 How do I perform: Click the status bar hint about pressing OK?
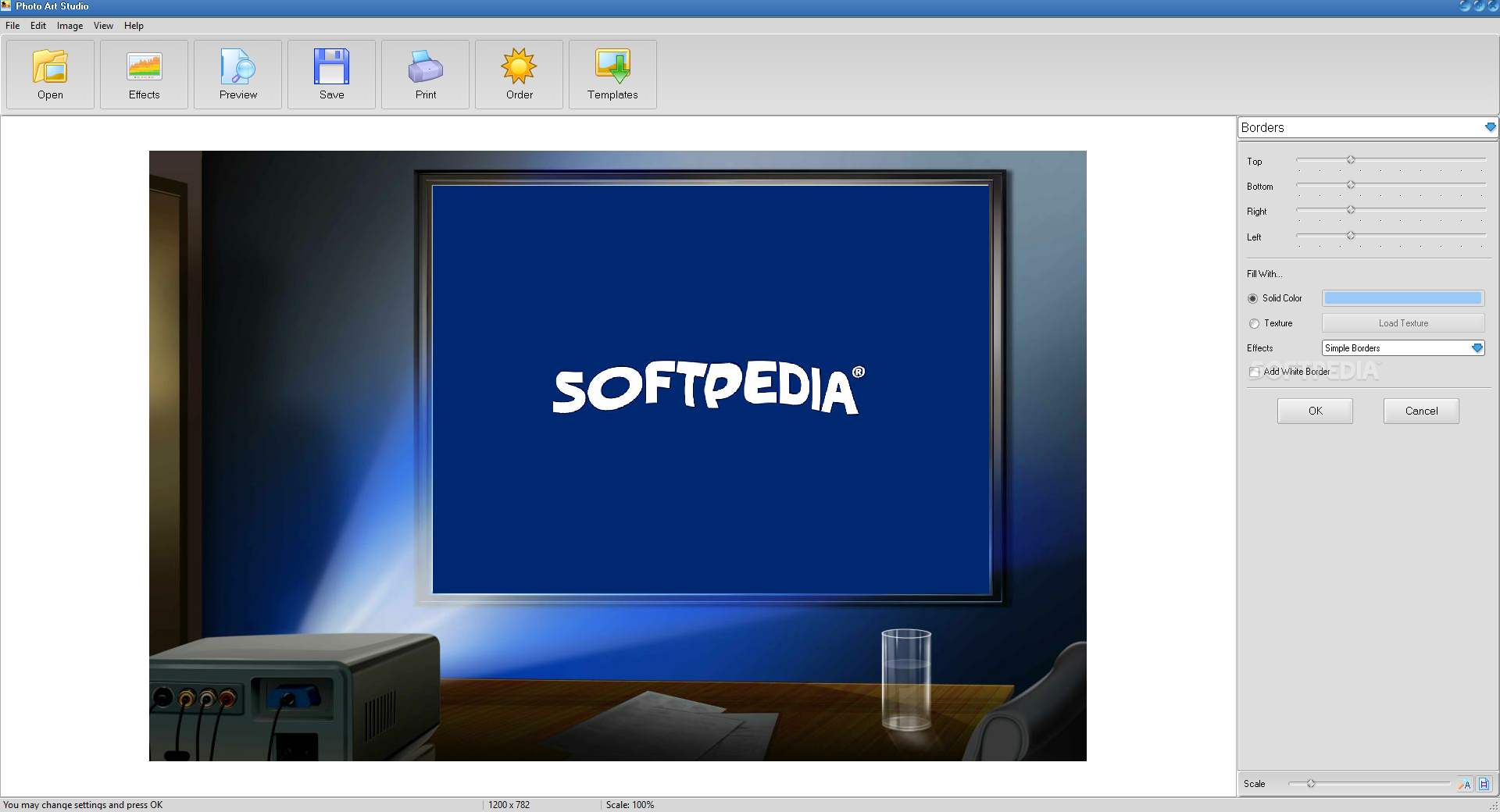point(83,805)
